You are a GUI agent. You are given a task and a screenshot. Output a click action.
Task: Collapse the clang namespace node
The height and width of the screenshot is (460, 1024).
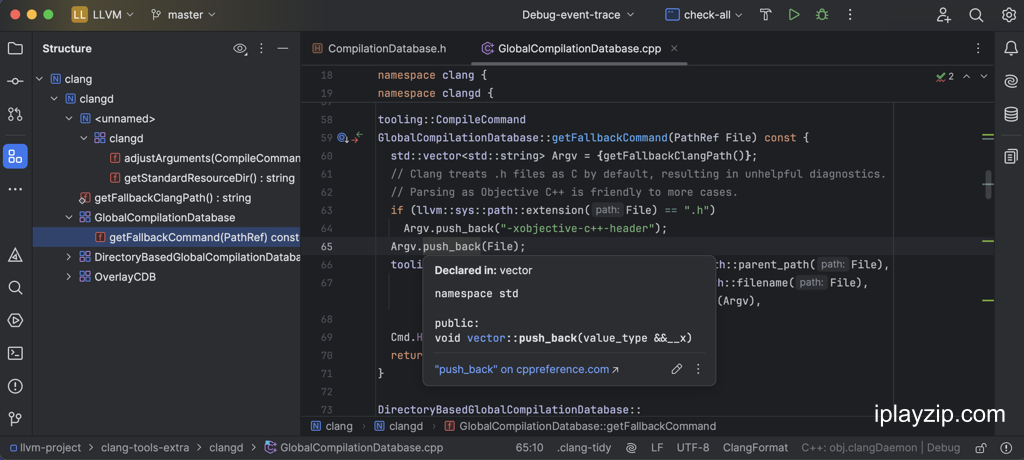point(40,79)
